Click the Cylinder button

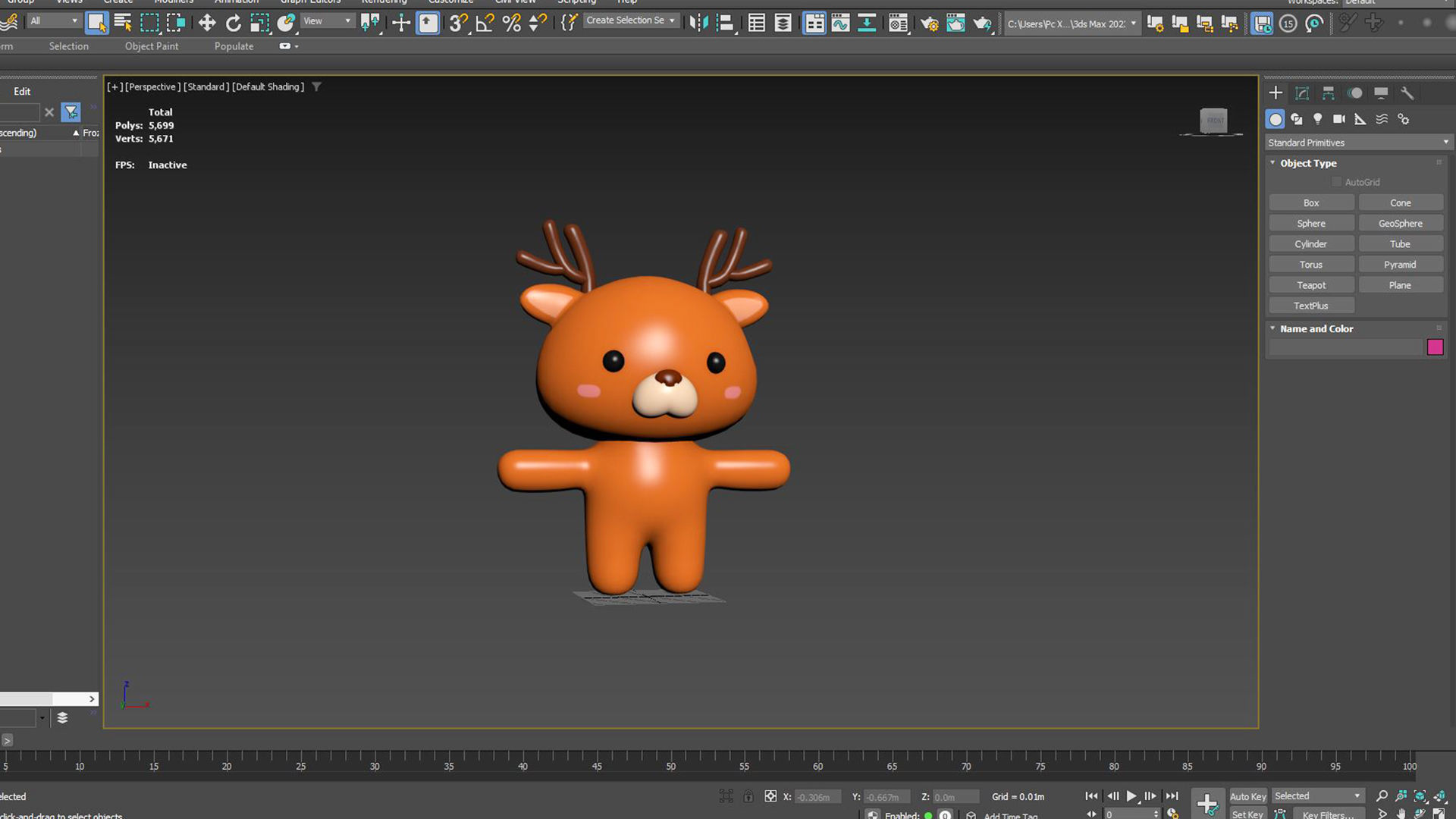coord(1311,244)
